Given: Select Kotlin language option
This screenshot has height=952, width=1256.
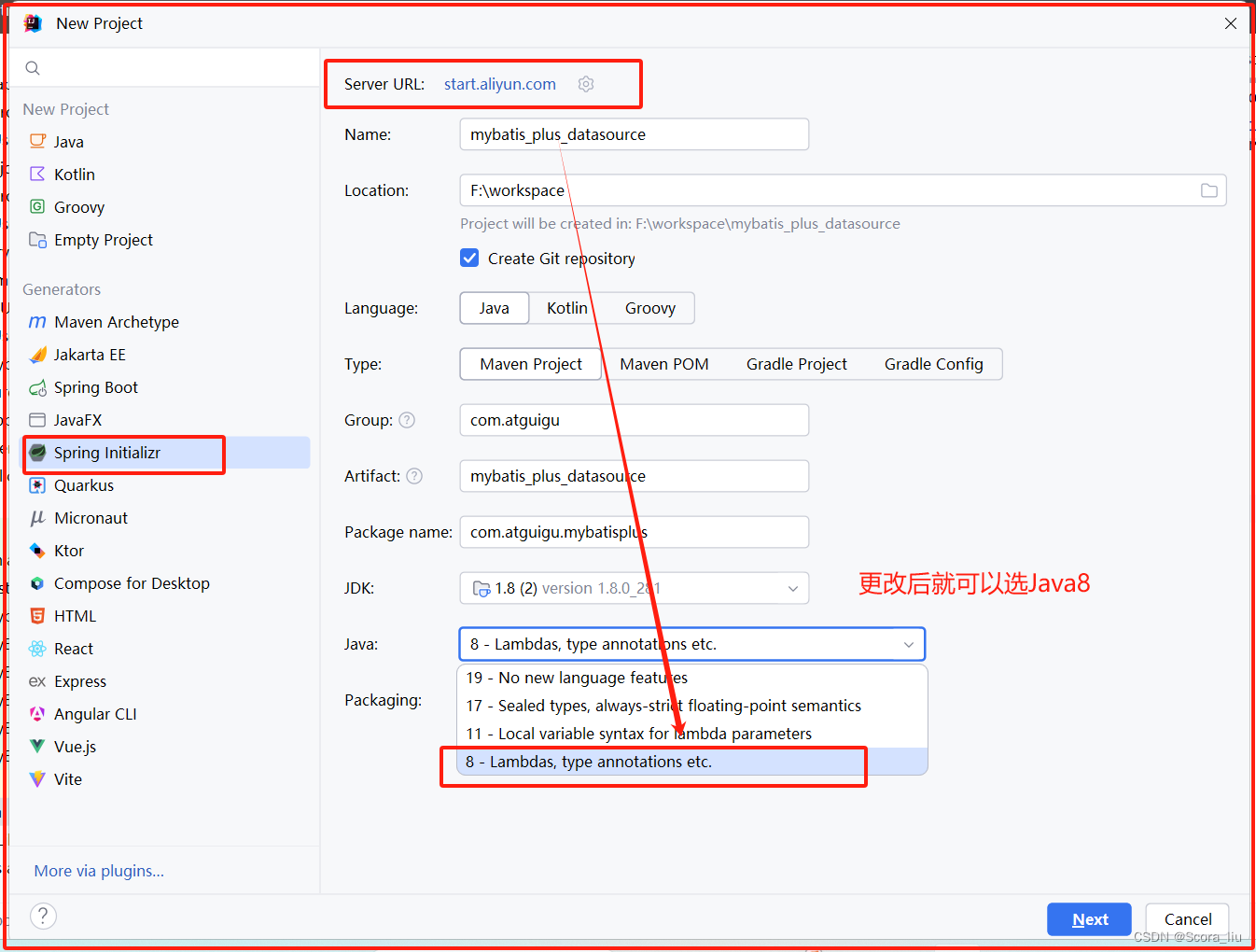Looking at the screenshot, I should [567, 308].
